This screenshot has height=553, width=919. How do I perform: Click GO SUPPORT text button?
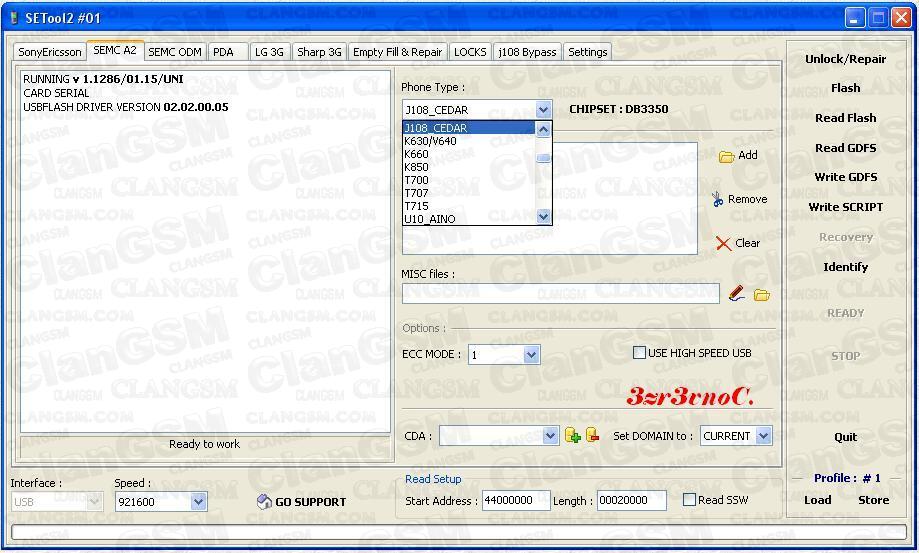pyautogui.click(x=311, y=502)
